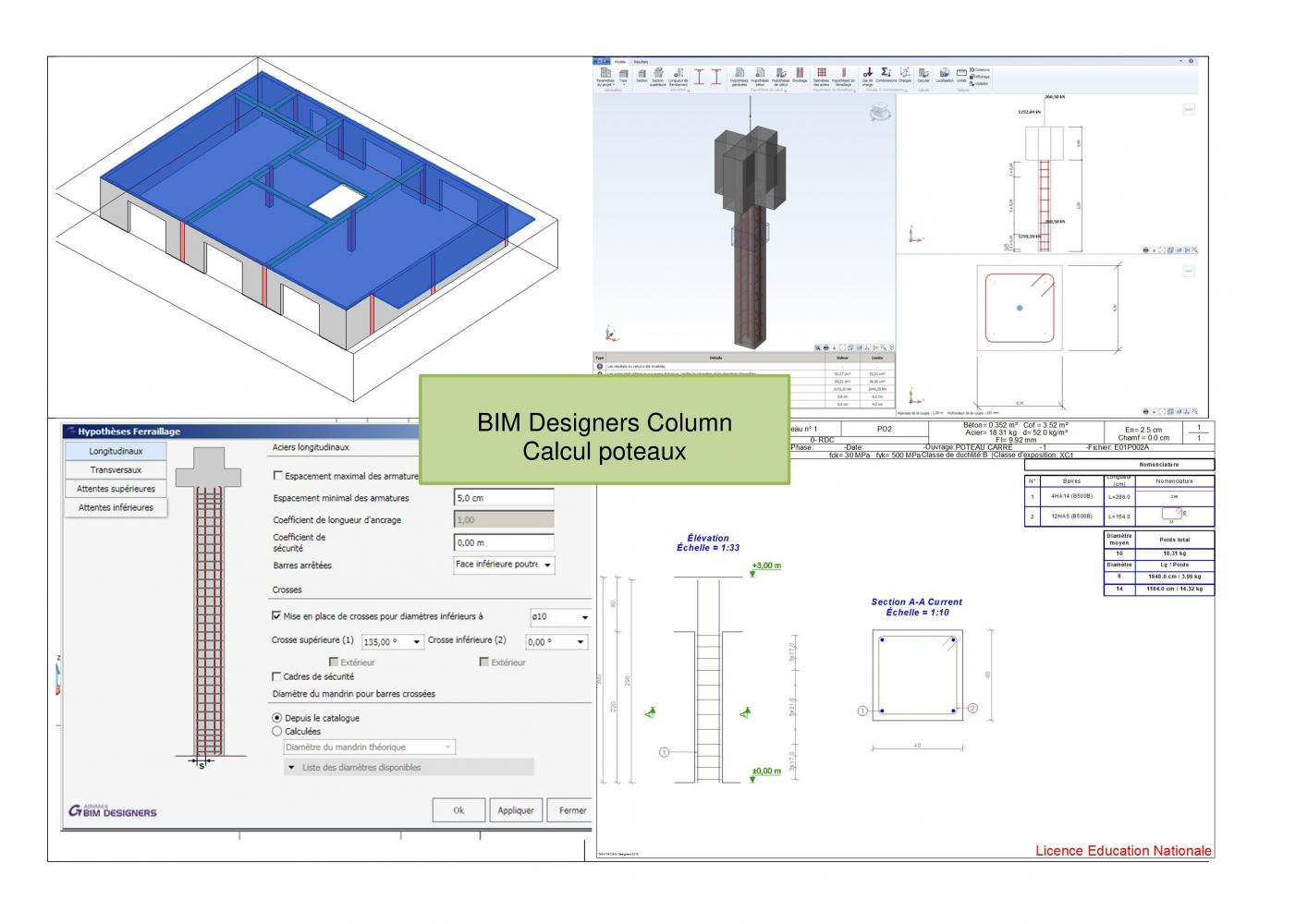Open Hypothèses de ferraillage from the ribbon

[x=843, y=76]
